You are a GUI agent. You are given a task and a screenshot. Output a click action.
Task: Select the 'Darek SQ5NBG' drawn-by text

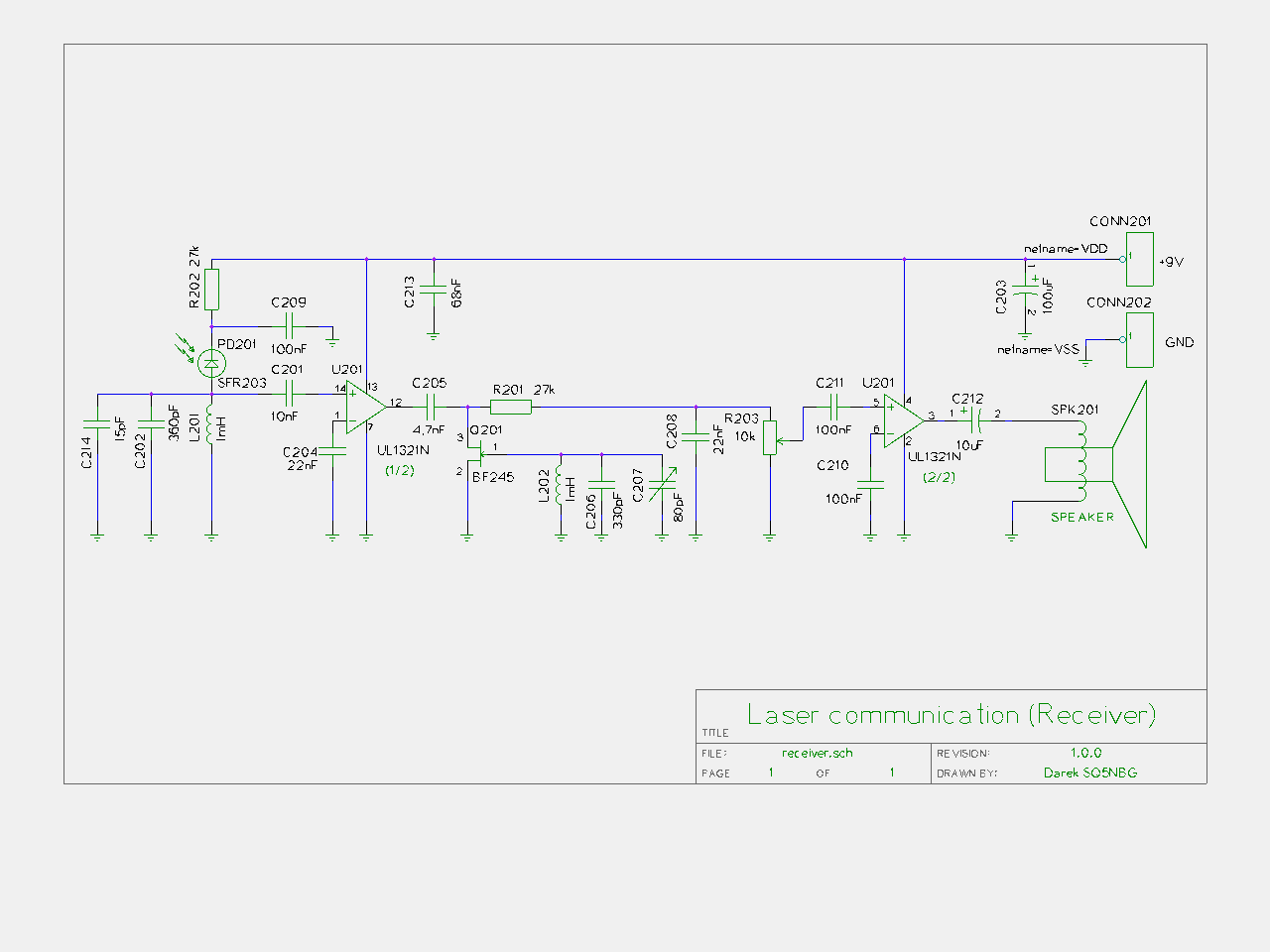pos(1089,773)
